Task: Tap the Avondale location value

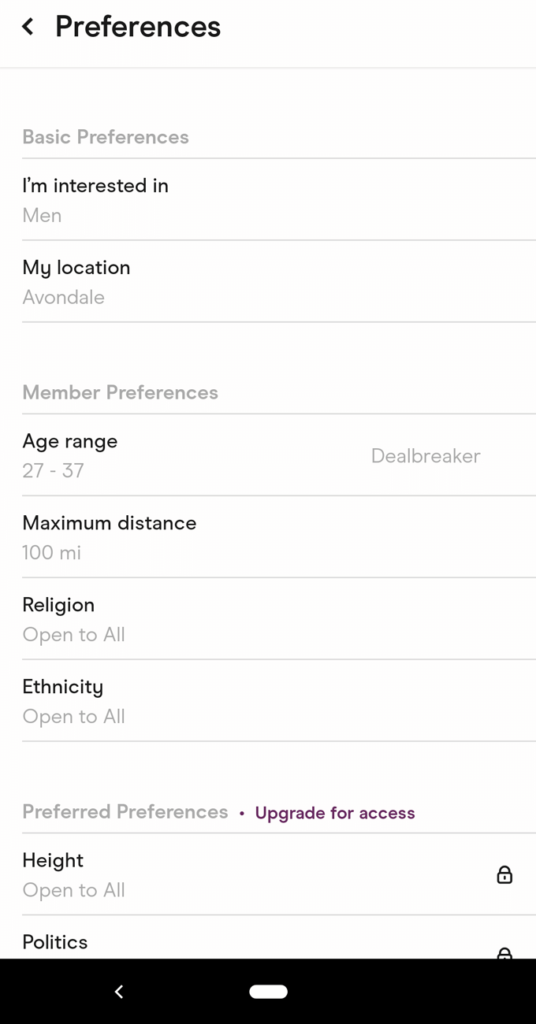Action: pos(63,298)
